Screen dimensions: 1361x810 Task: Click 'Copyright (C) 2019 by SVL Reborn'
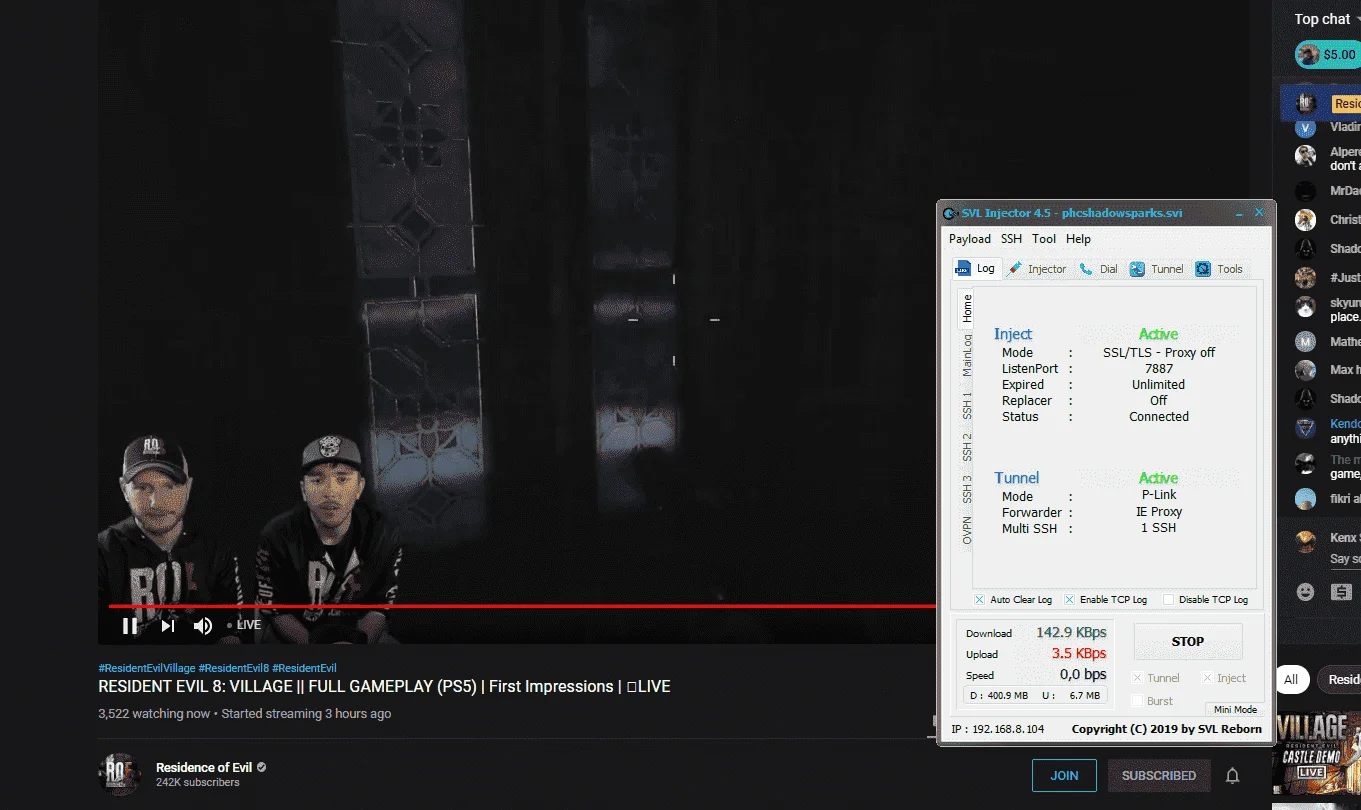coord(1167,729)
